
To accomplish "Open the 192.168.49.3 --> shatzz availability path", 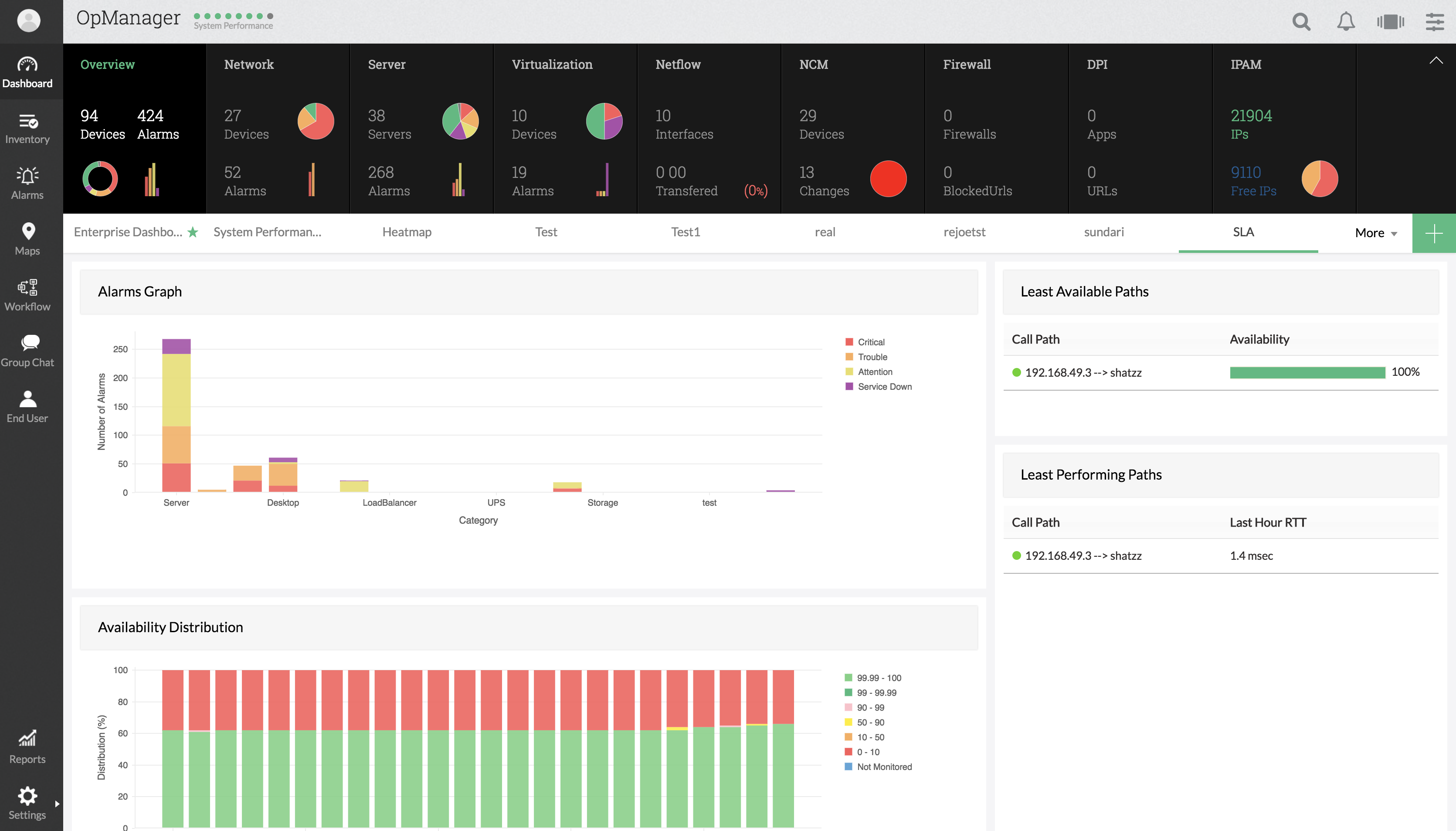I will (1083, 373).
